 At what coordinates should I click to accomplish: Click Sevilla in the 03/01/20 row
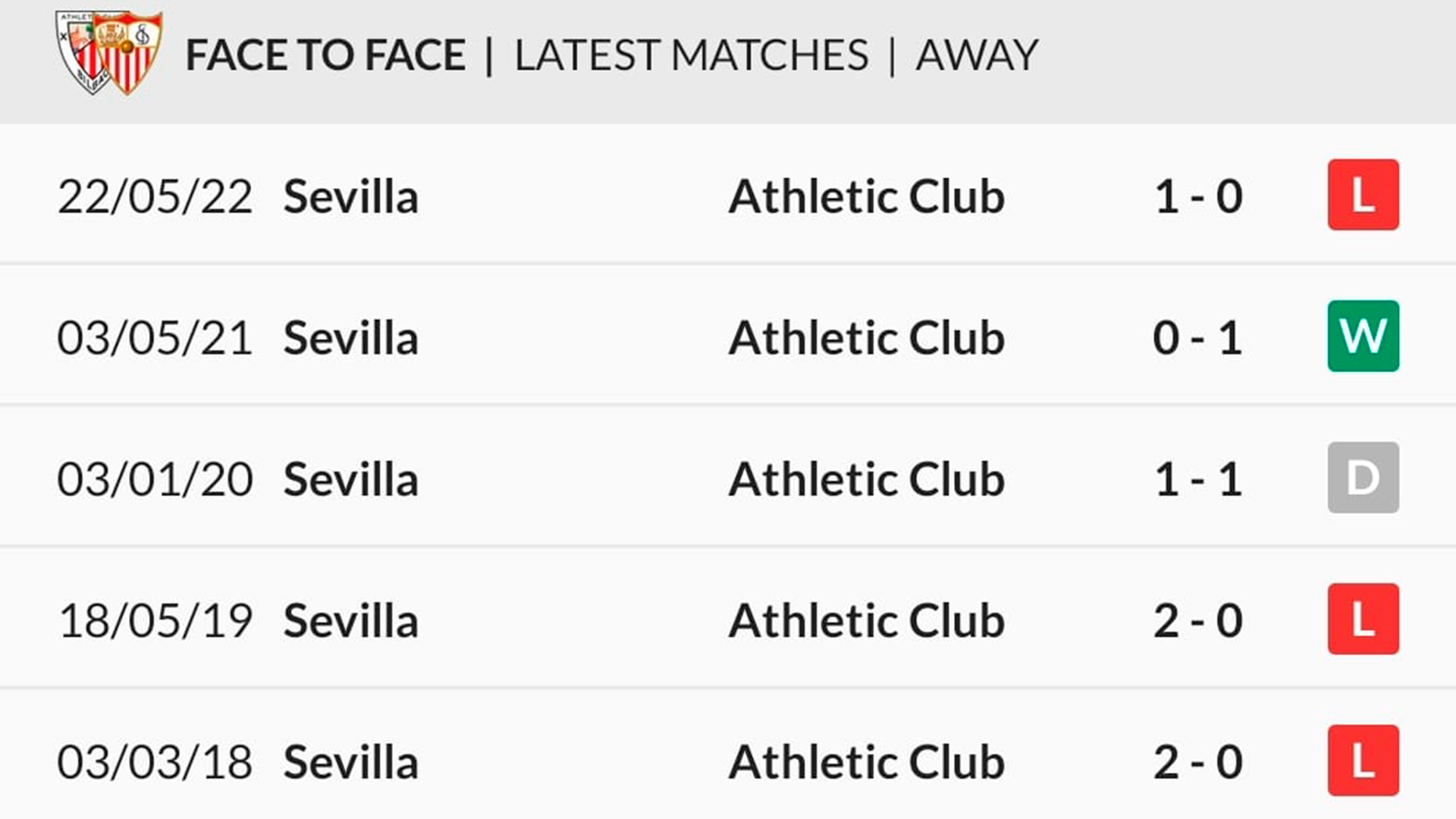[x=350, y=479]
